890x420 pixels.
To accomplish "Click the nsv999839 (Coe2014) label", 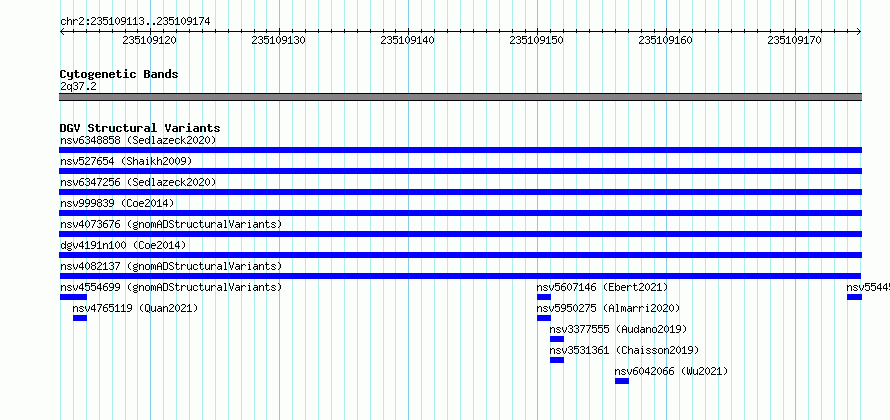I will [x=117, y=203].
